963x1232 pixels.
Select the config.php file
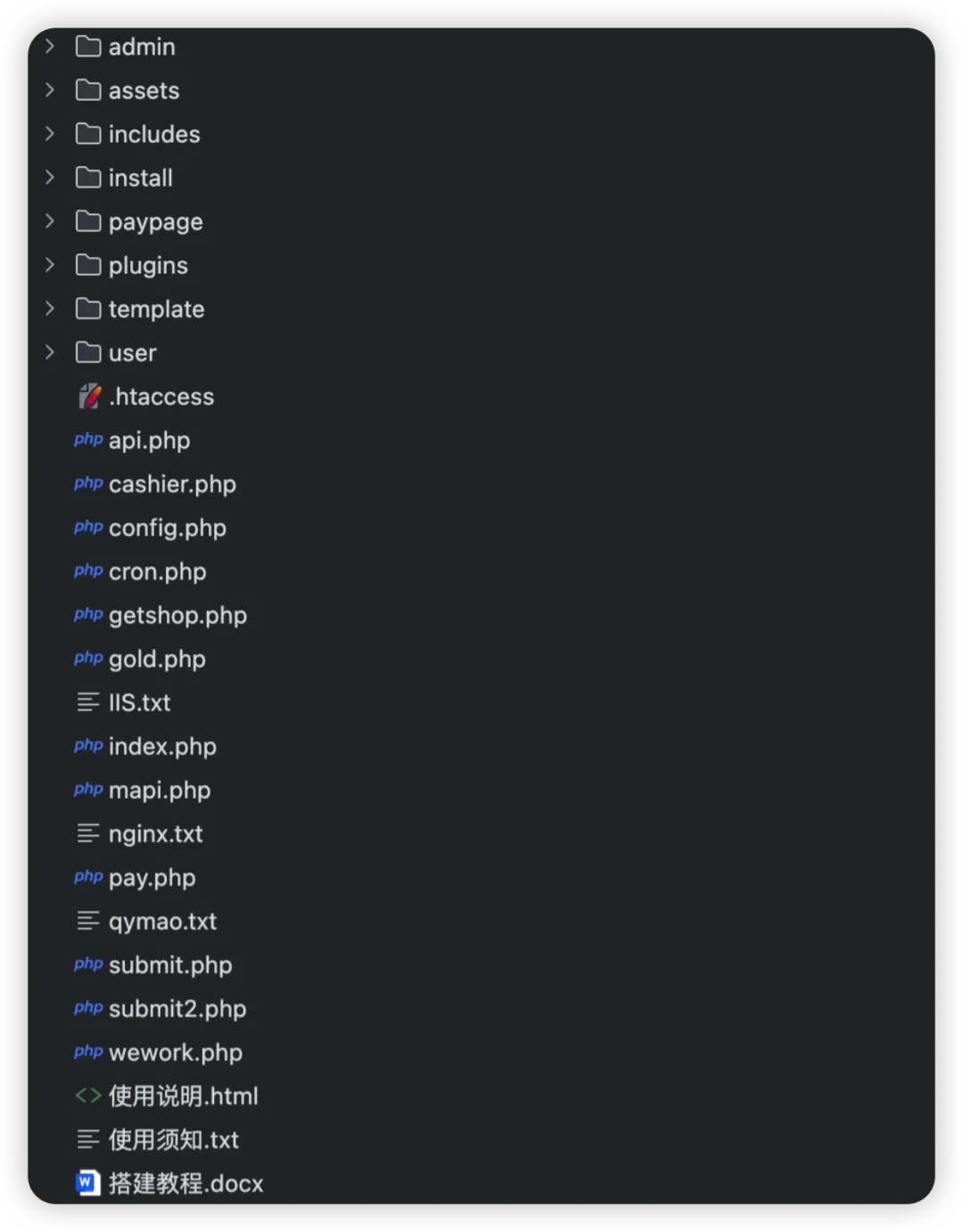[167, 528]
